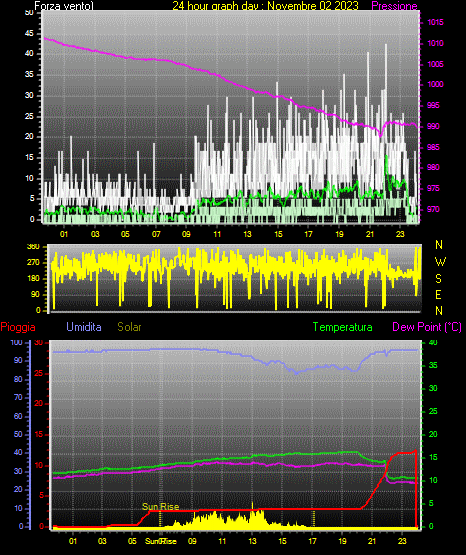Select the blue 'Umidita' legend label
Screen dimensions: 466x555
[x=84, y=327]
